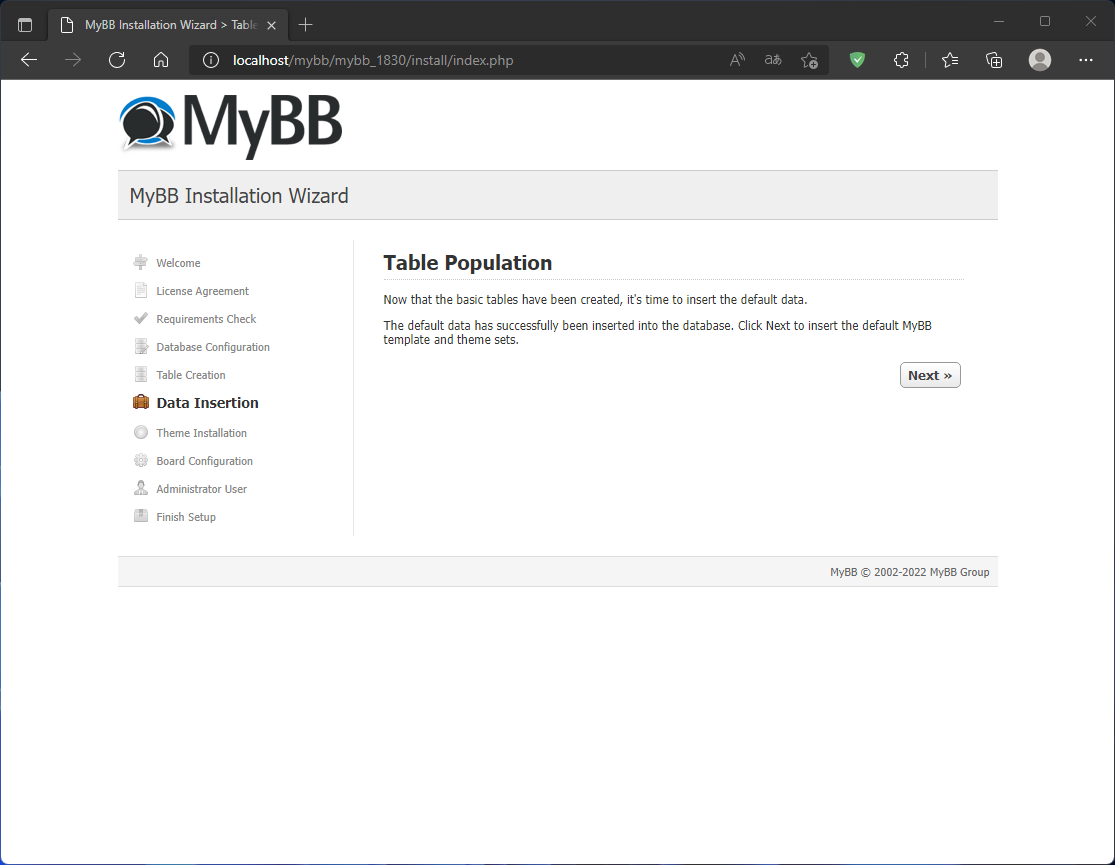Click the Welcome step signpost icon

click(x=141, y=262)
